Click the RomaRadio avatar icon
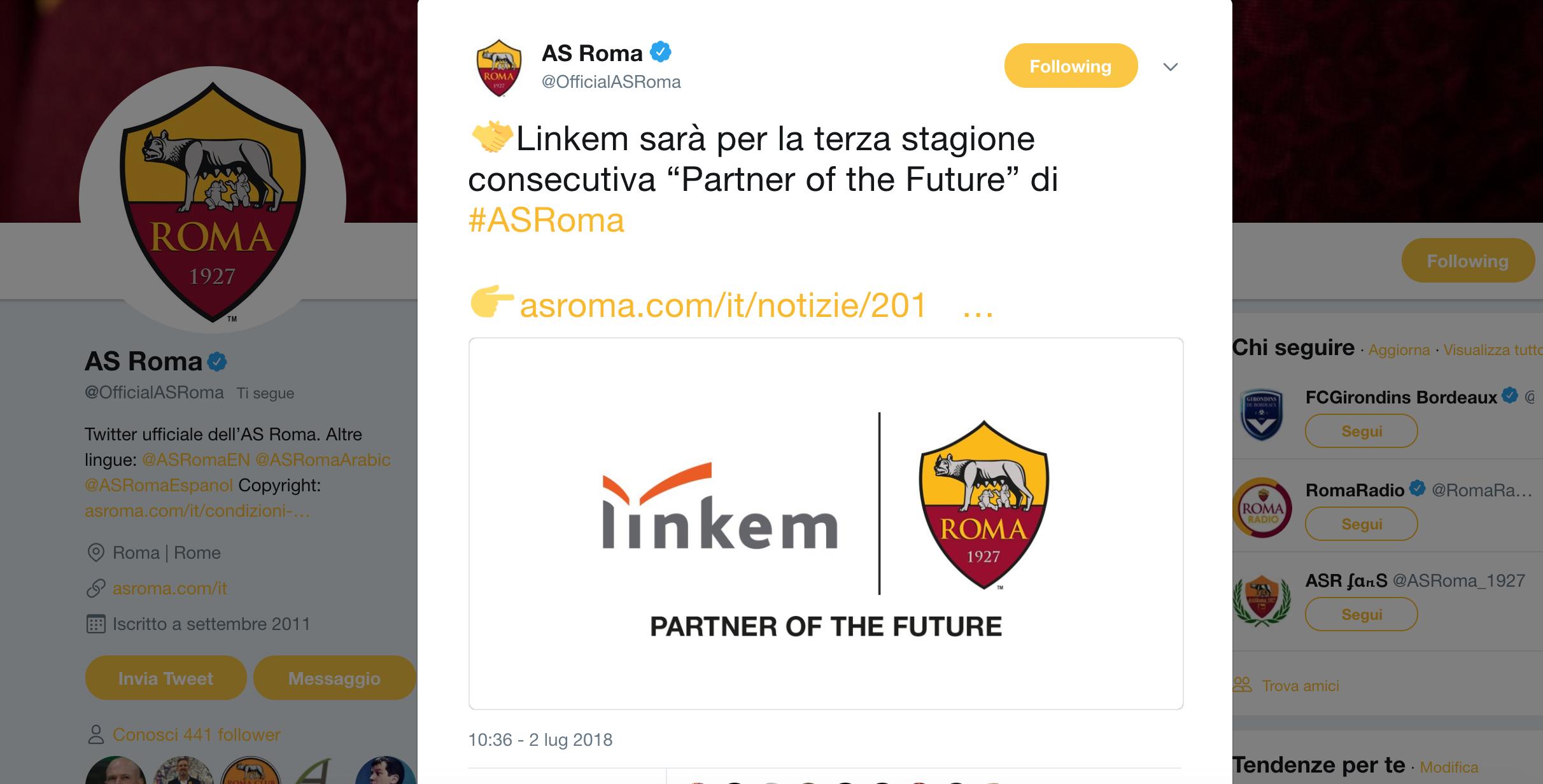 tap(1262, 507)
